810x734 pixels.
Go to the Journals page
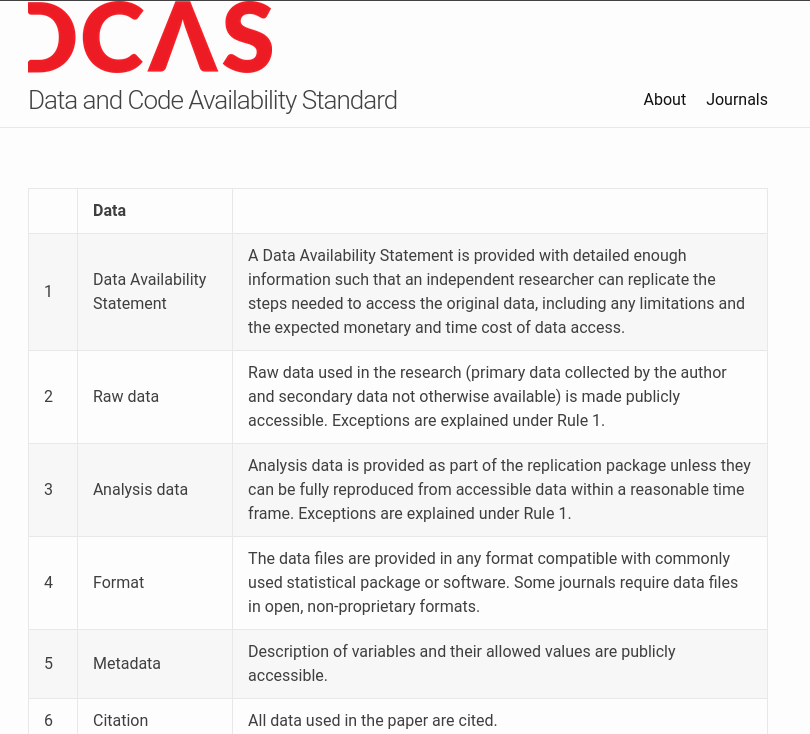[x=737, y=99]
